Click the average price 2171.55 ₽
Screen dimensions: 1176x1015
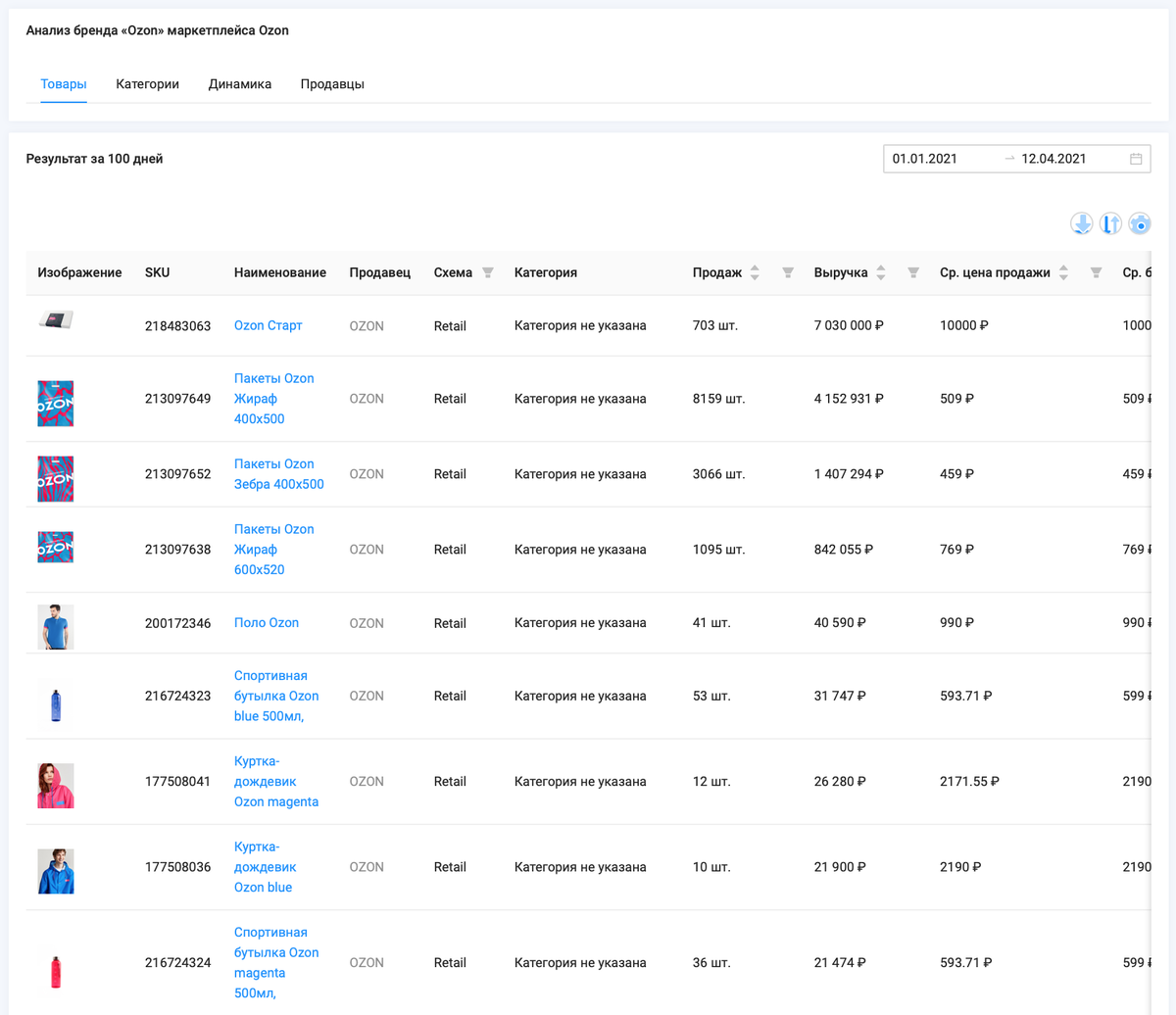pos(969,782)
